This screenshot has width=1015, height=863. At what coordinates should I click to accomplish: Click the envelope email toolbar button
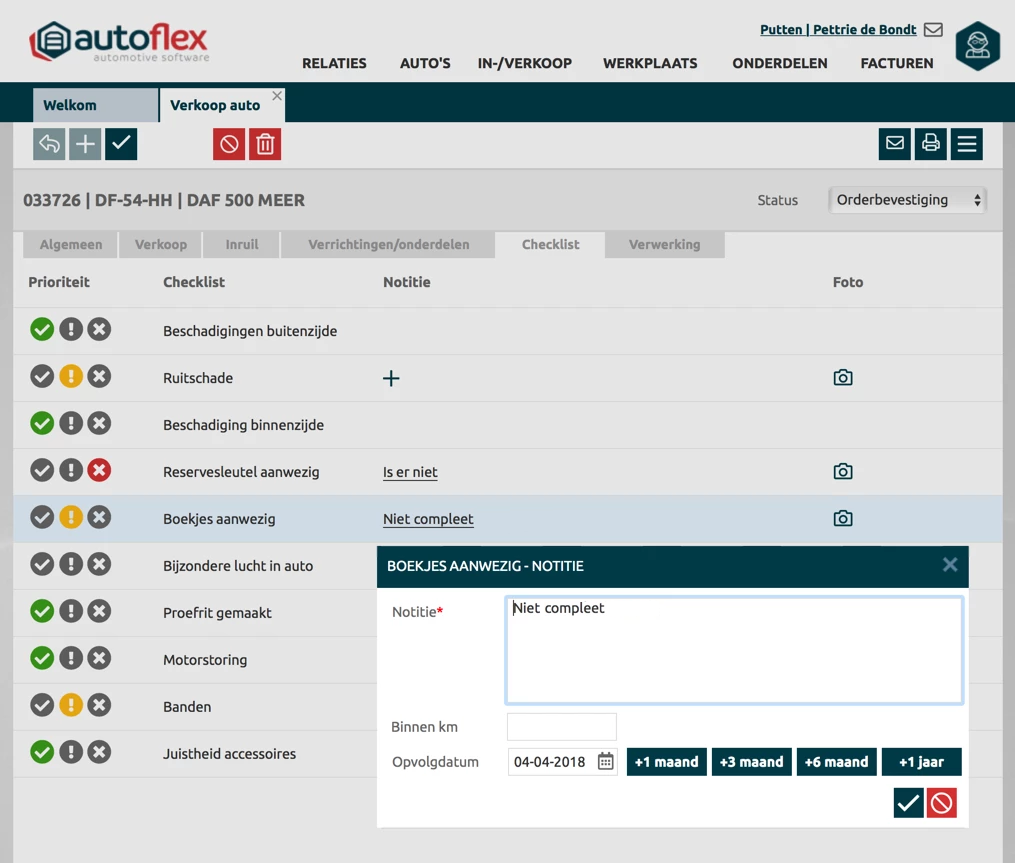(895, 144)
